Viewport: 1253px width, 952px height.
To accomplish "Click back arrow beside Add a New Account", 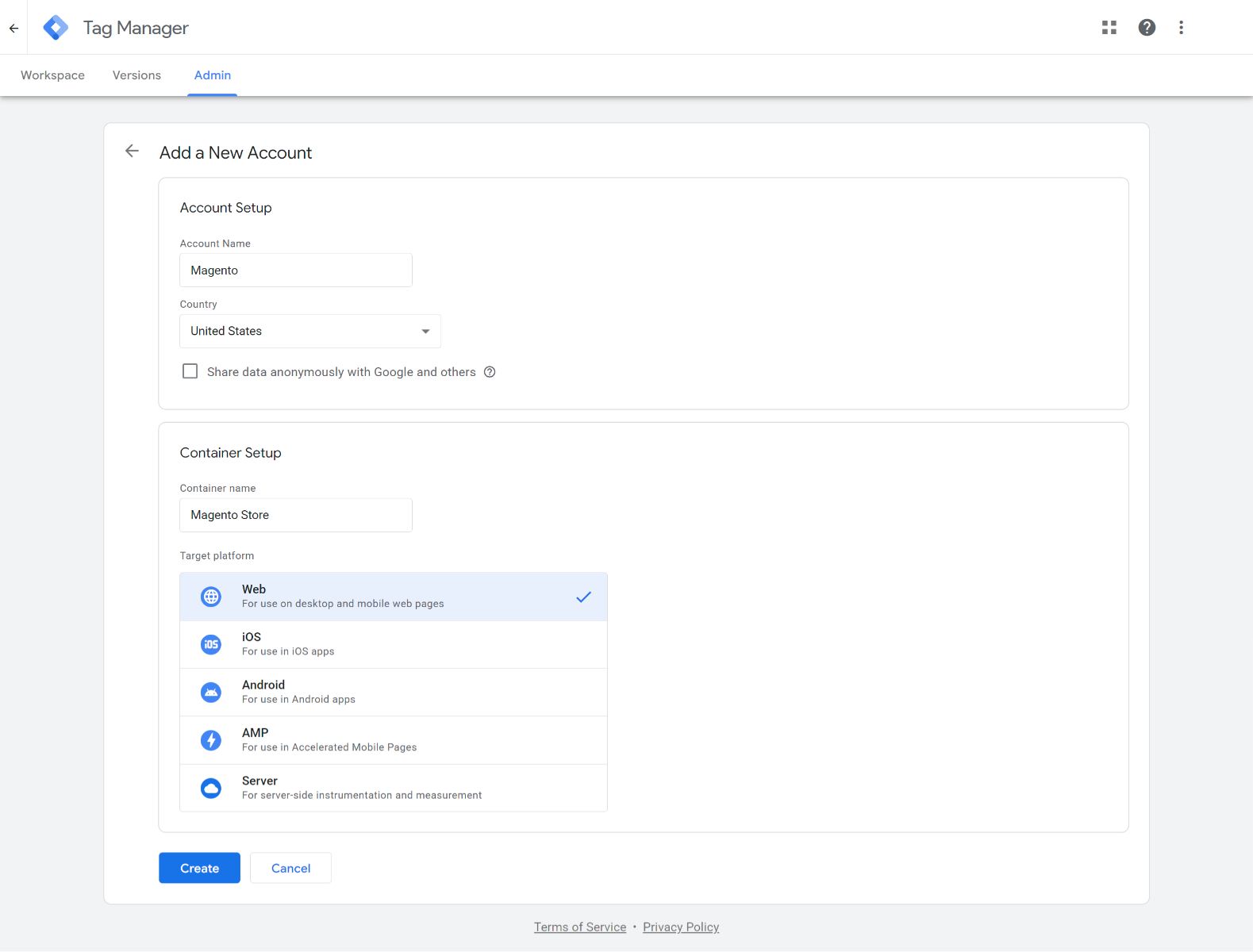I will 132,152.
